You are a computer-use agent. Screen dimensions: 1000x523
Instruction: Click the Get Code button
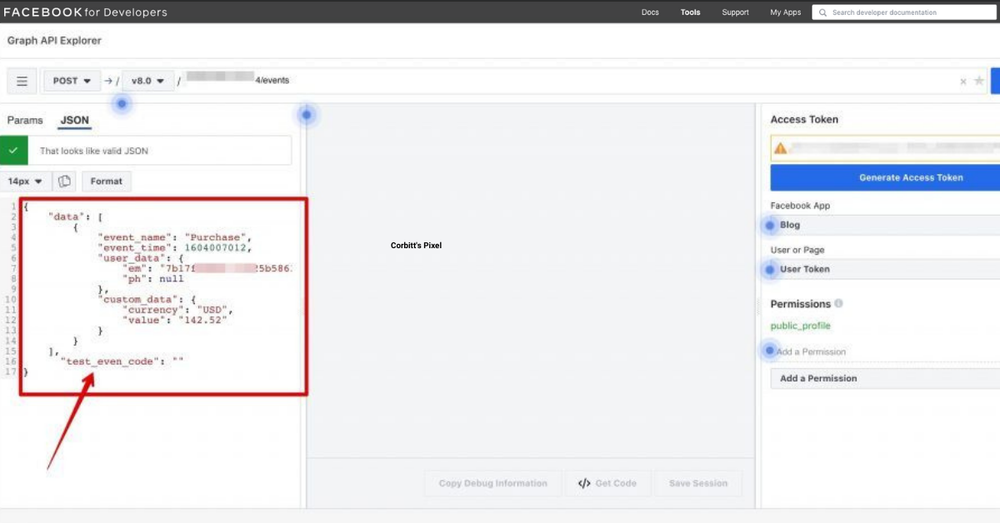(607, 483)
